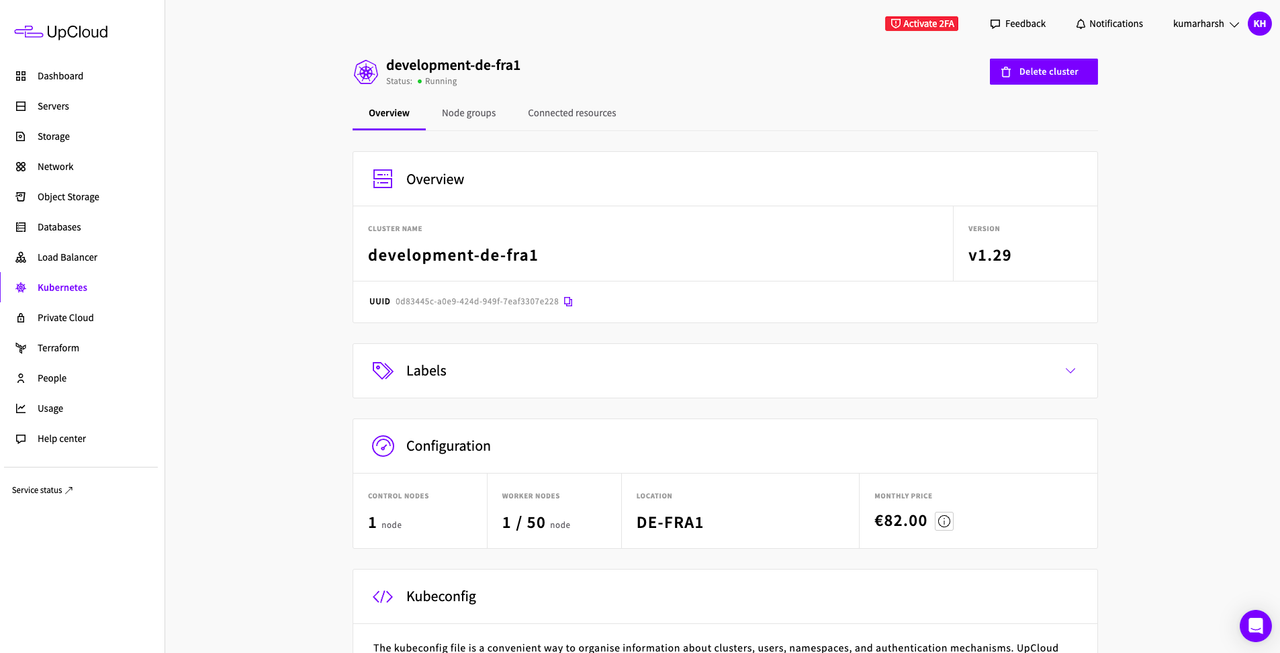Click the People icon in sidebar

point(21,378)
